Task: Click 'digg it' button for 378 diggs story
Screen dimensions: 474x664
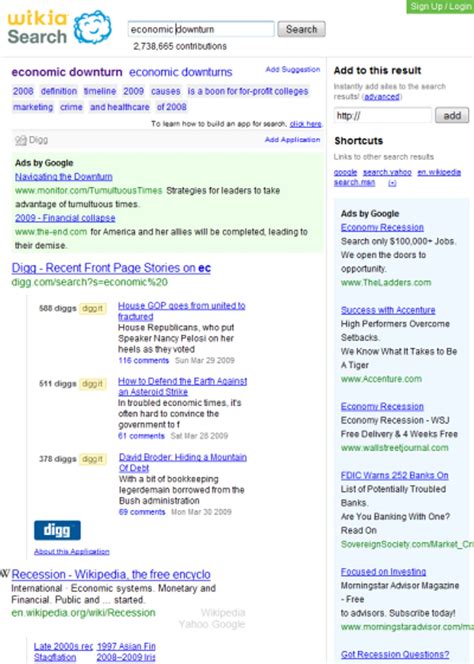Action: [92, 459]
